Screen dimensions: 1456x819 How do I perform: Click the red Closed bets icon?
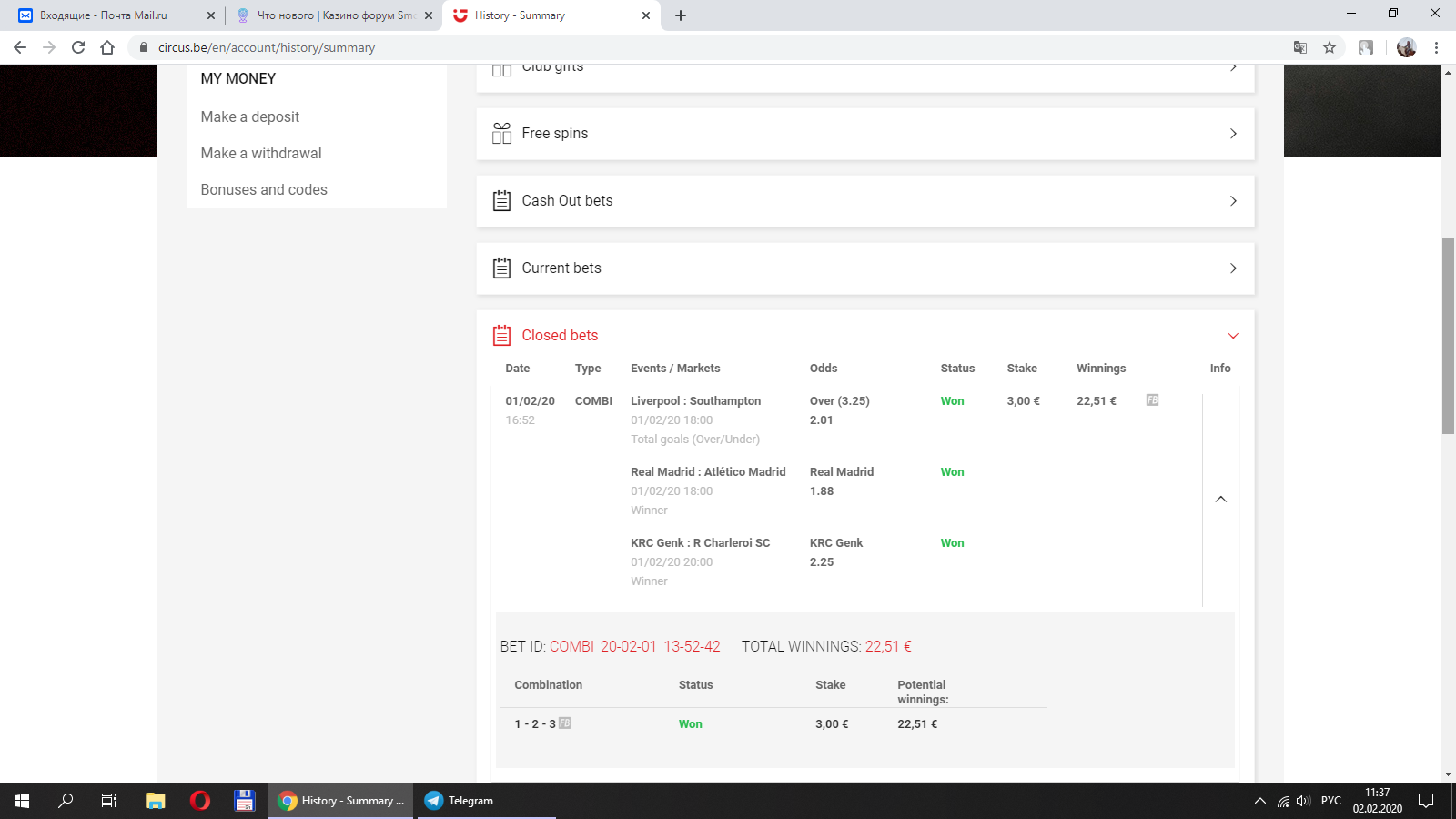[x=501, y=336]
